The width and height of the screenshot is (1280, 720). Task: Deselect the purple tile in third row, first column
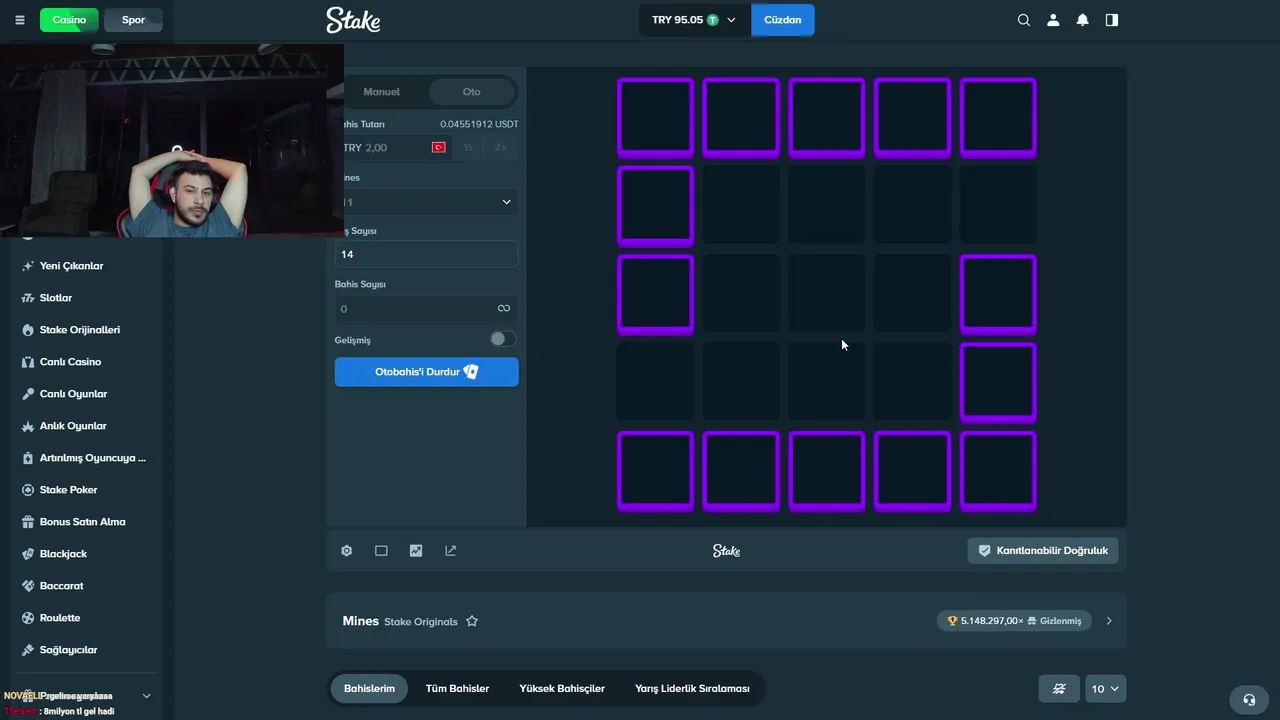click(x=655, y=294)
